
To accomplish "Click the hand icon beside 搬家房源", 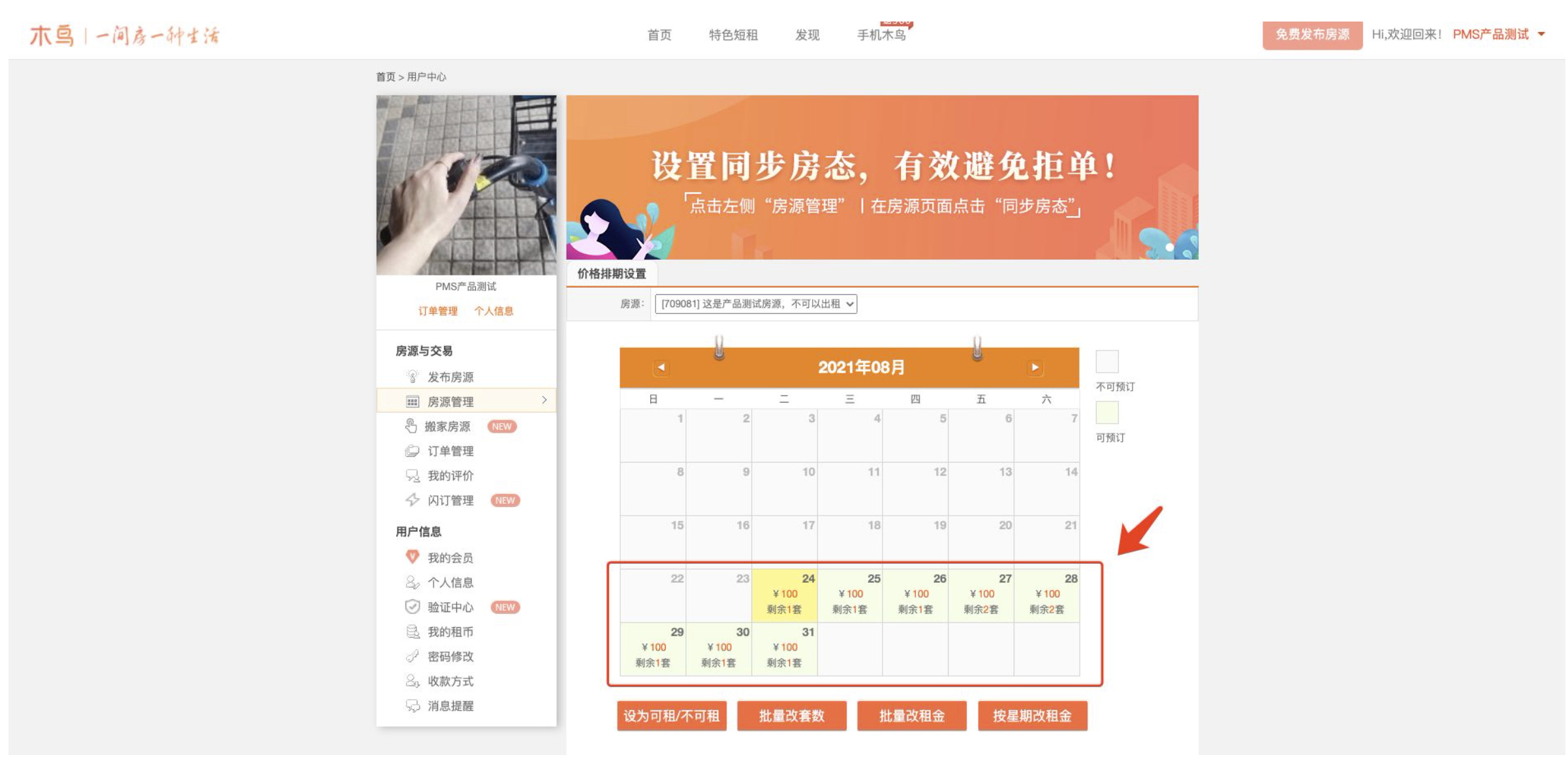I will coord(411,426).
